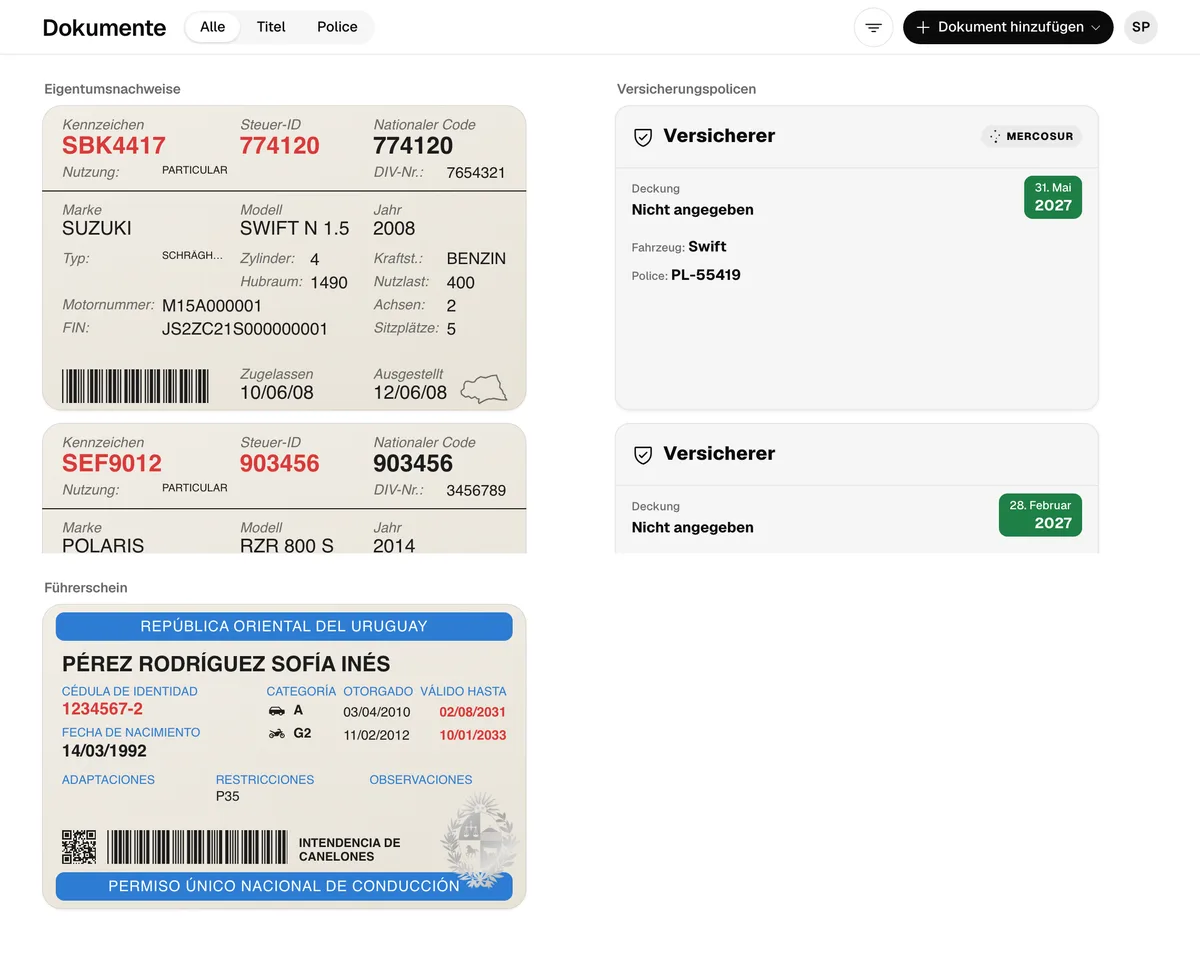
Task: Click Intendencia de Canelones text
Action: 349,850
